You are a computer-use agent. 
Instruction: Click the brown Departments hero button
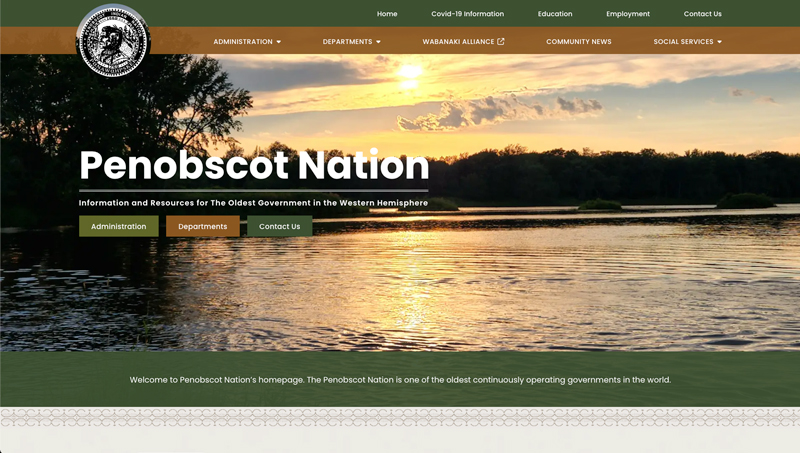(x=203, y=226)
